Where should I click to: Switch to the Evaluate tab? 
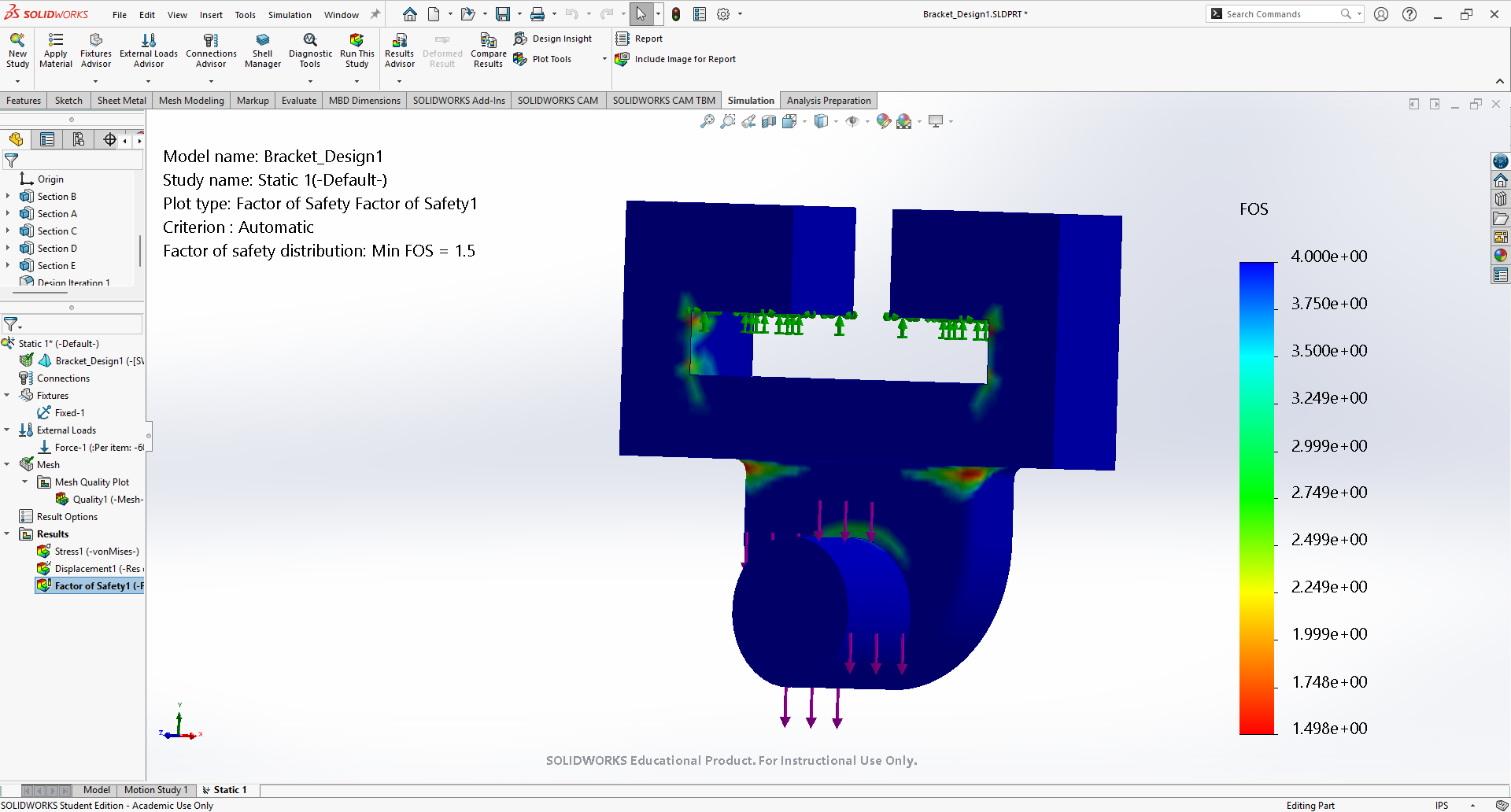click(299, 101)
